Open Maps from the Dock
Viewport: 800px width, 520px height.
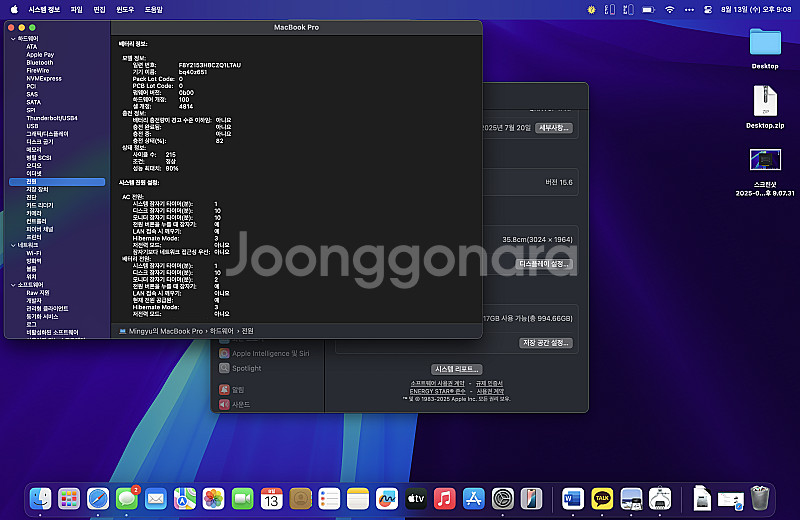(x=185, y=499)
